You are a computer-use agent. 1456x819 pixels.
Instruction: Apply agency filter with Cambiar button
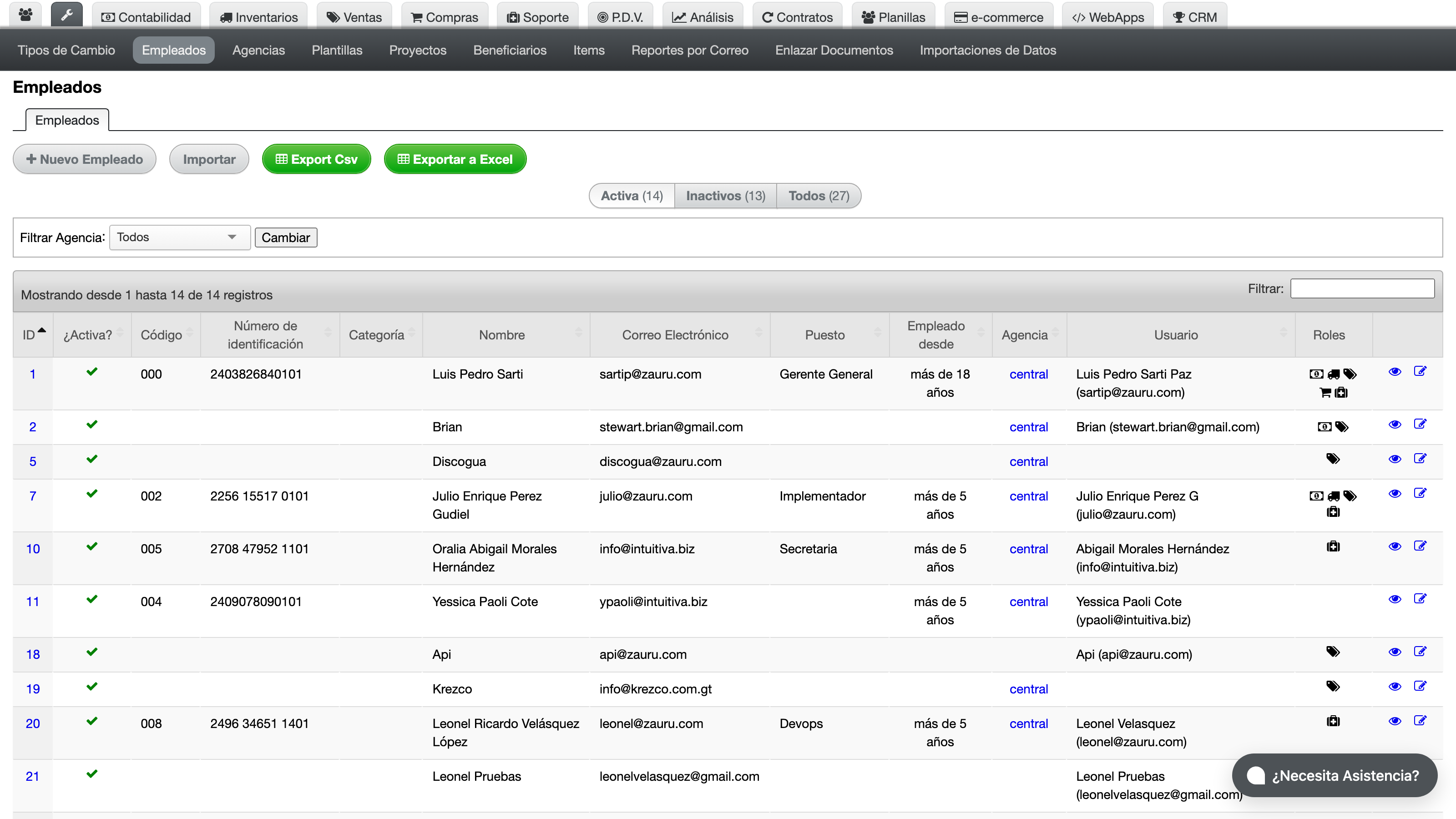(x=285, y=238)
